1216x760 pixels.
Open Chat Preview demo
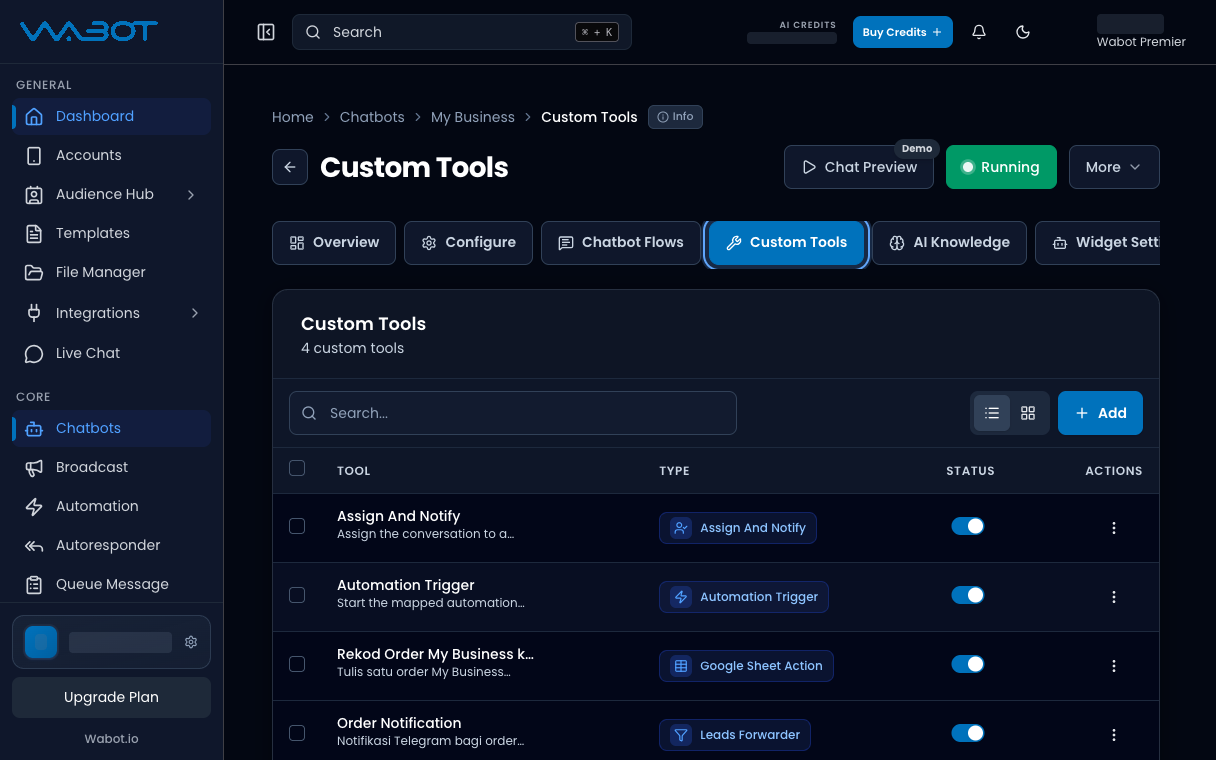[x=859, y=167]
